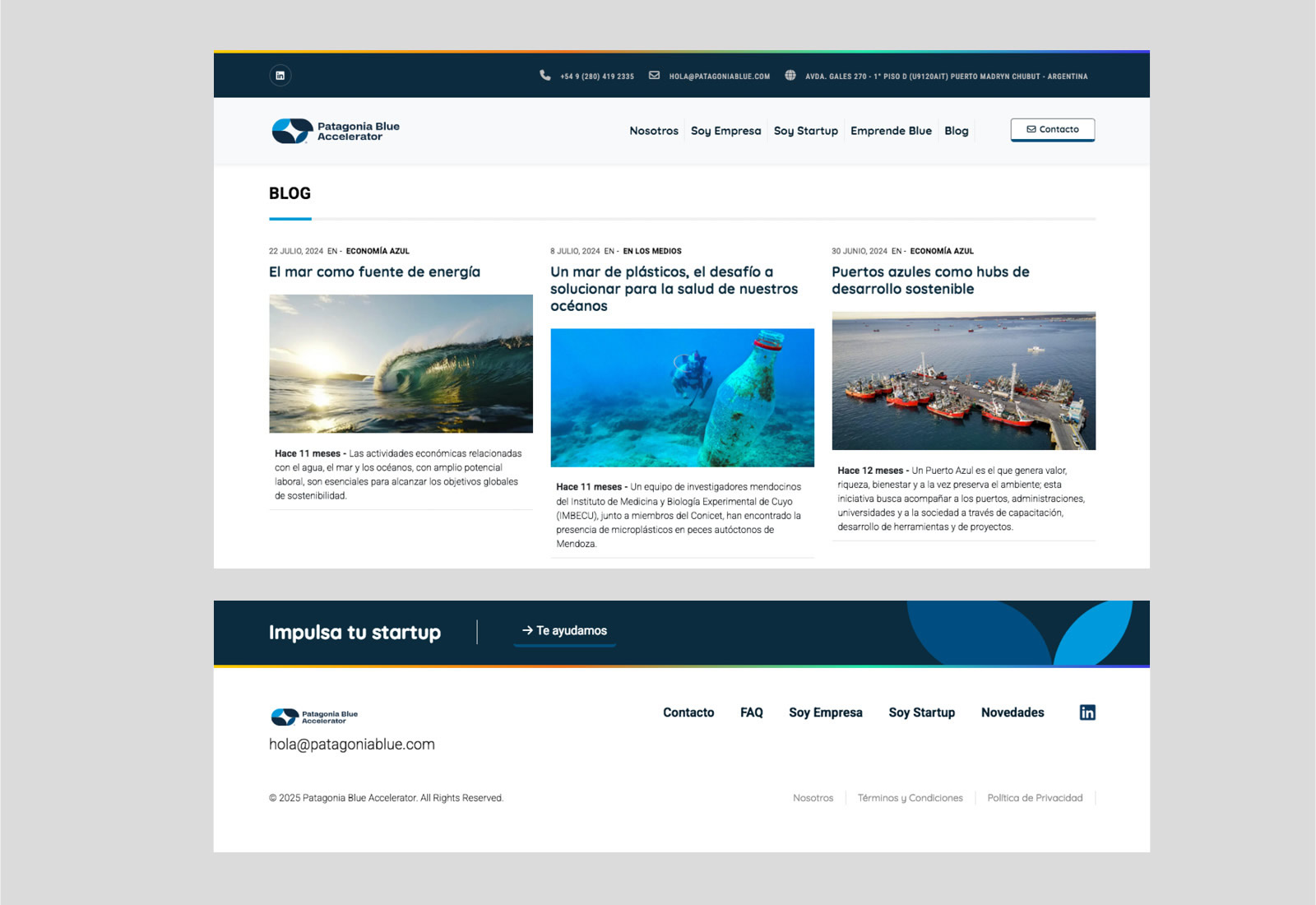Open Puertos azules como hubs article title

(929, 281)
